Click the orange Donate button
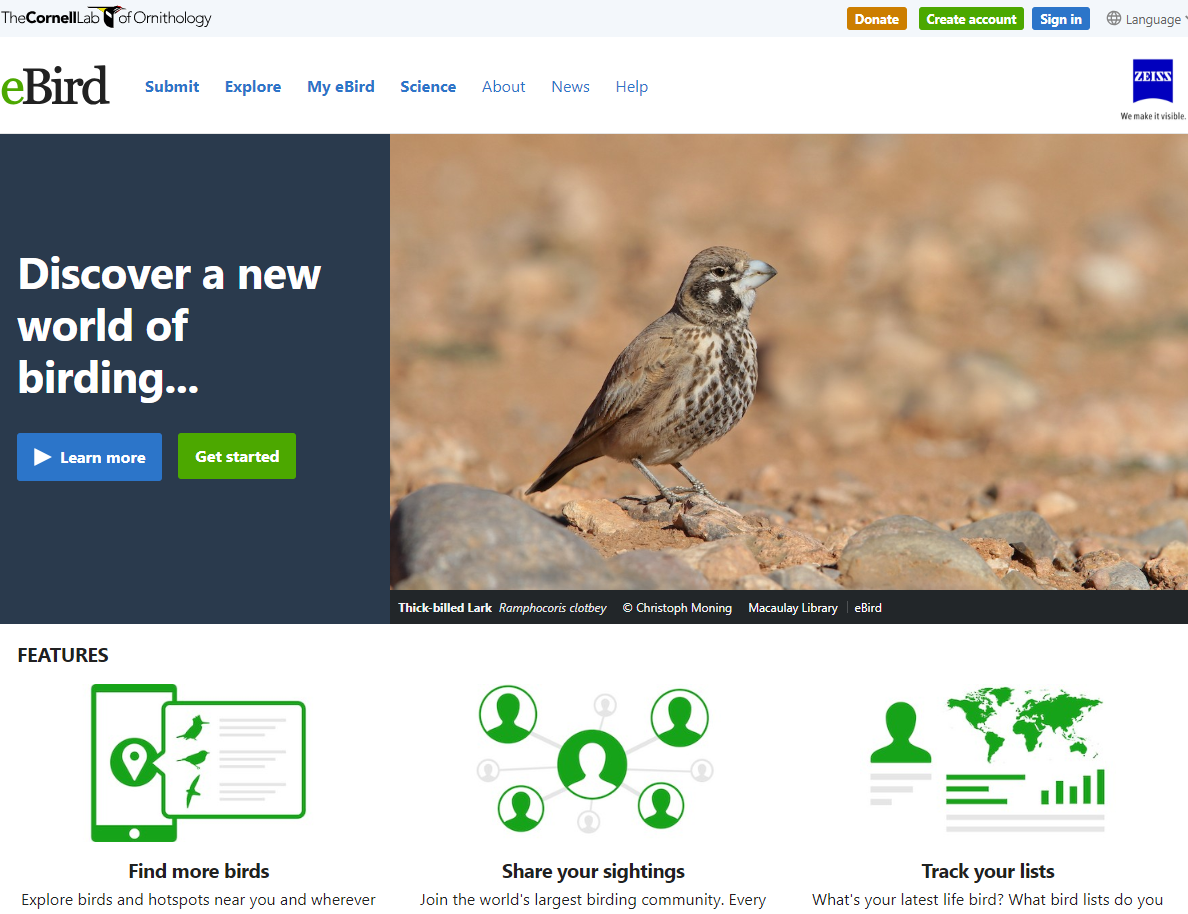Screen dimensions: 1188x914 (x=877, y=19)
